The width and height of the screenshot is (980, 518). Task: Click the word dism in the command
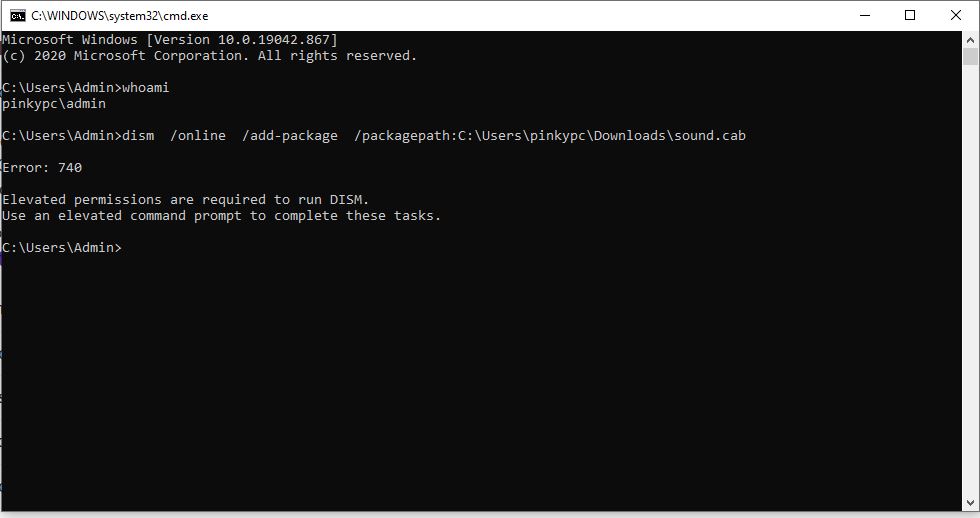138,136
